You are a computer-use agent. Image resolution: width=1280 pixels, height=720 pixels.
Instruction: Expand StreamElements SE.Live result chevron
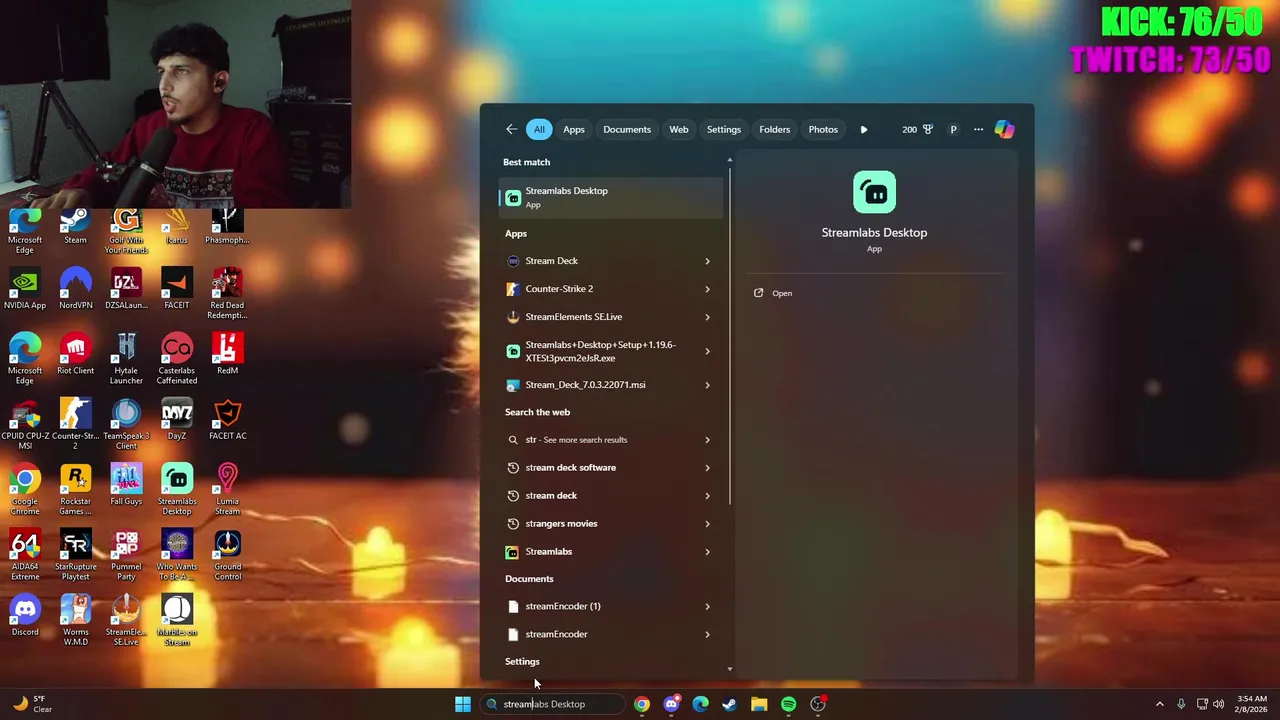pos(707,317)
